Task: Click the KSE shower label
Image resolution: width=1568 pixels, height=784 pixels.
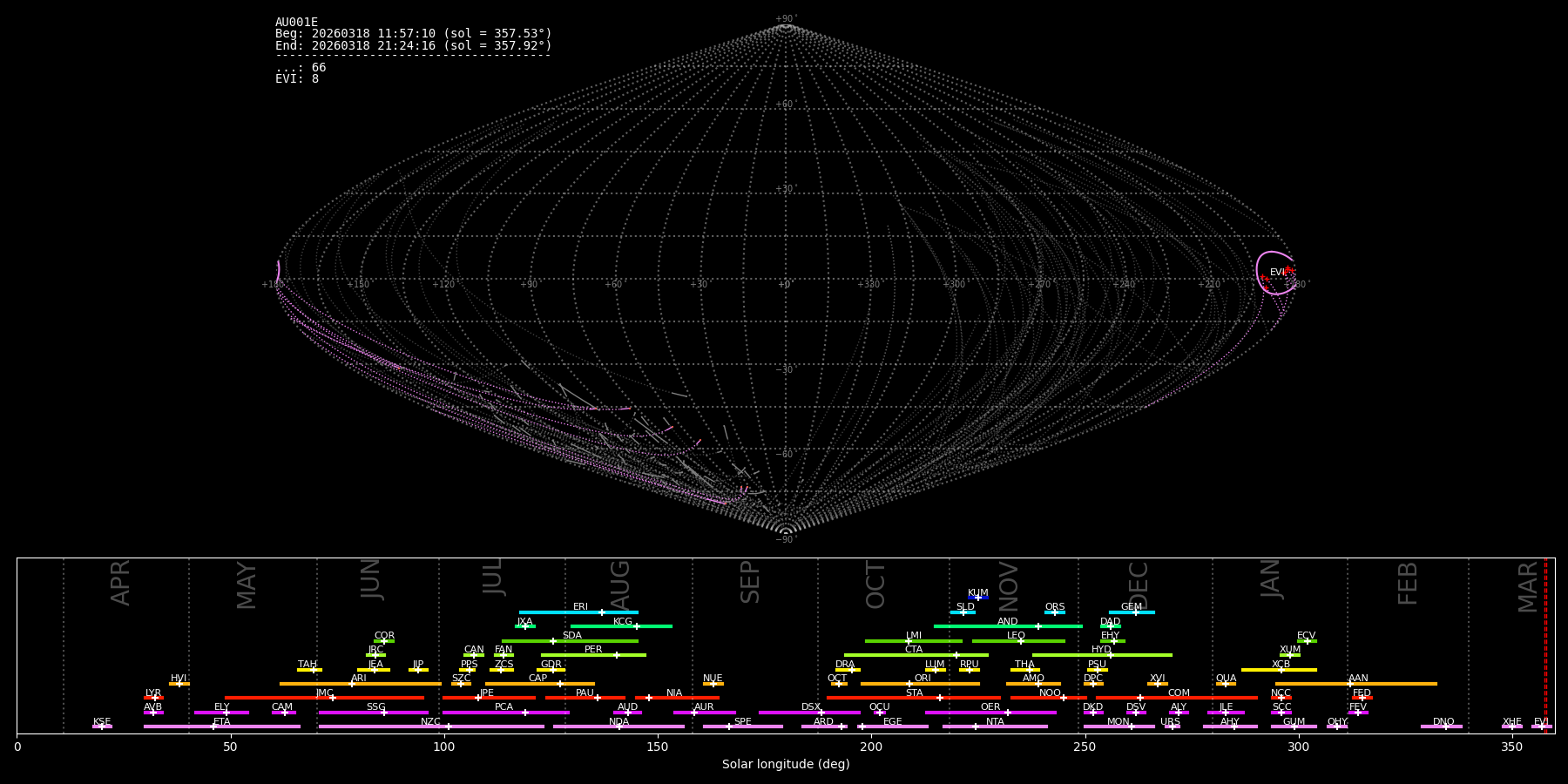Action: coord(102,722)
